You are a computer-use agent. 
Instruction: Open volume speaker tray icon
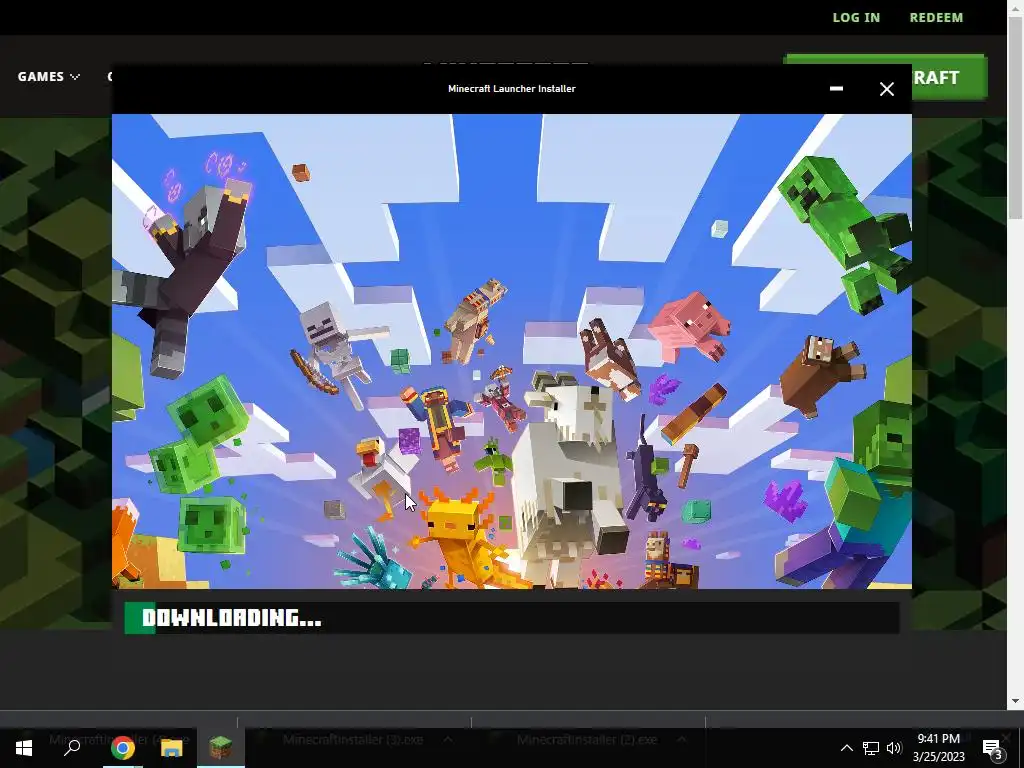pyautogui.click(x=894, y=748)
